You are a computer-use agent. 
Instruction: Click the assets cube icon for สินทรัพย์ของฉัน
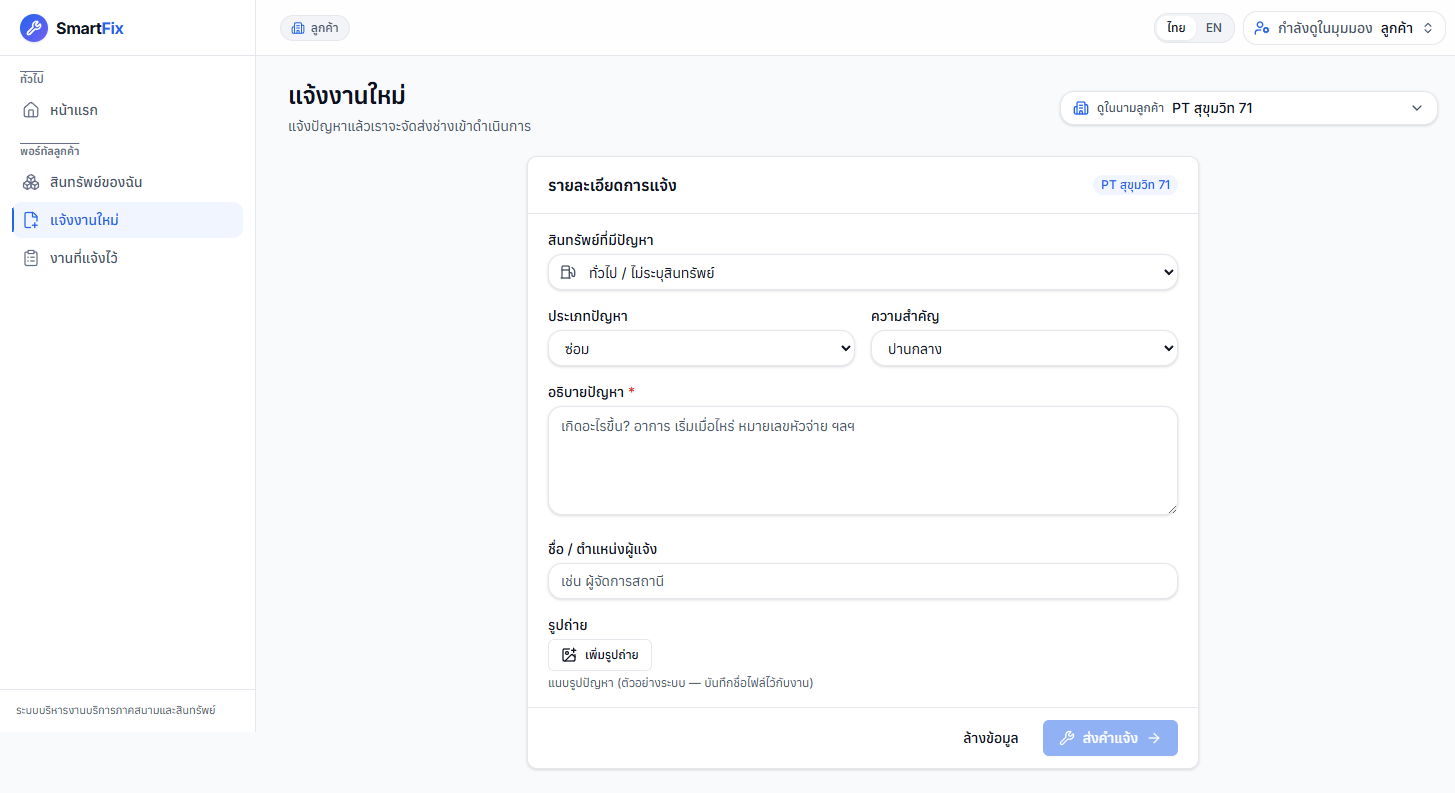pyautogui.click(x=31, y=182)
